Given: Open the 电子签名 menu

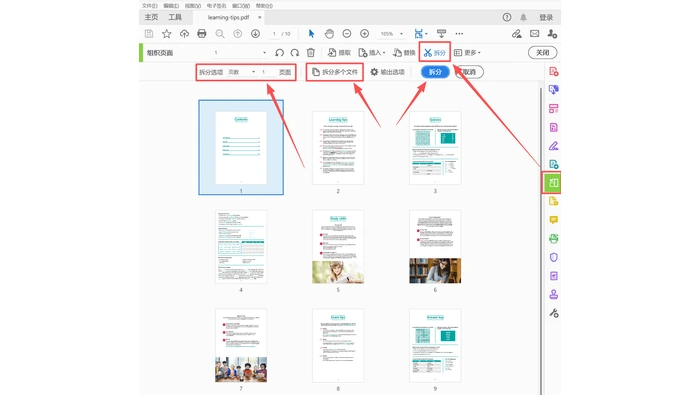Looking at the screenshot, I should [x=217, y=6].
